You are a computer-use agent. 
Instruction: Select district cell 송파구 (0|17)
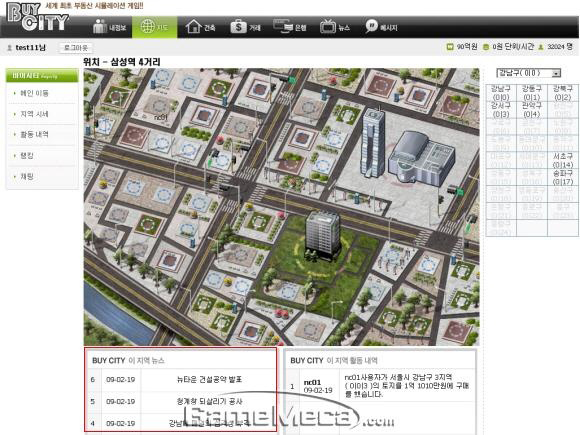coord(563,177)
